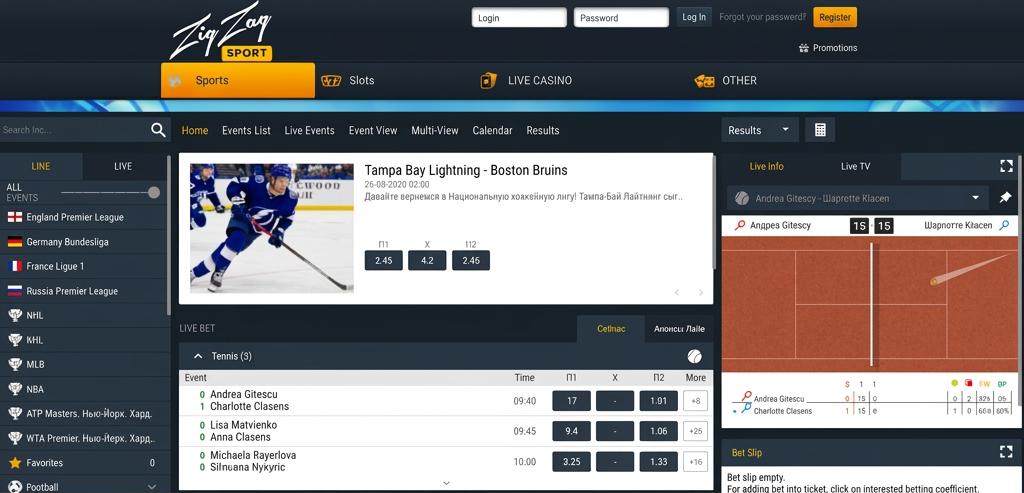Open the calculator icon button
Image resolution: width=1024 pixels, height=493 pixels.
click(x=820, y=130)
